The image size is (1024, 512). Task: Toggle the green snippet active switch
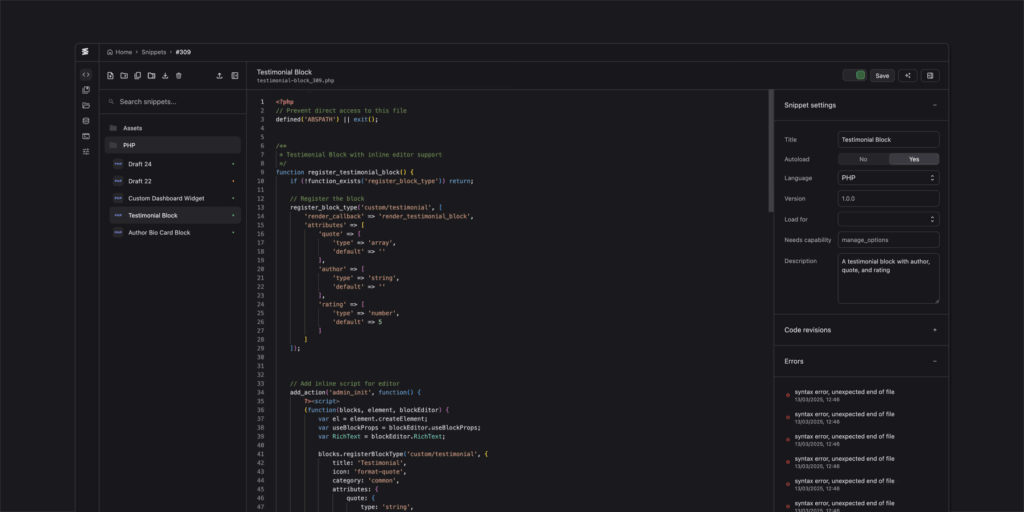coord(854,75)
